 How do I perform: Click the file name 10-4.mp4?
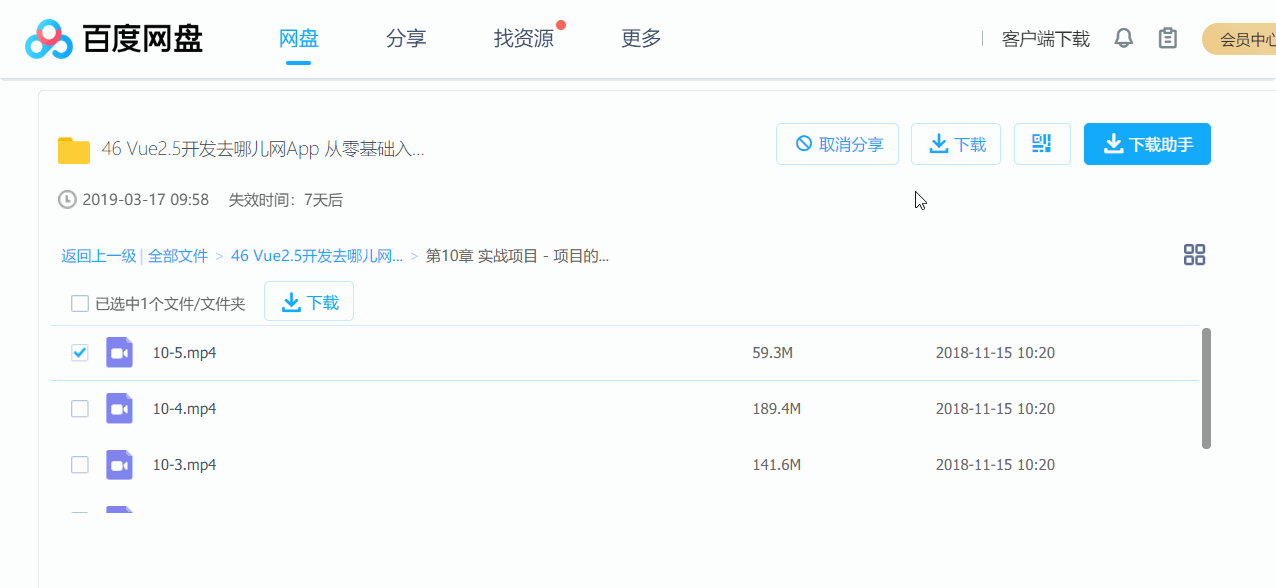pyautogui.click(x=185, y=409)
